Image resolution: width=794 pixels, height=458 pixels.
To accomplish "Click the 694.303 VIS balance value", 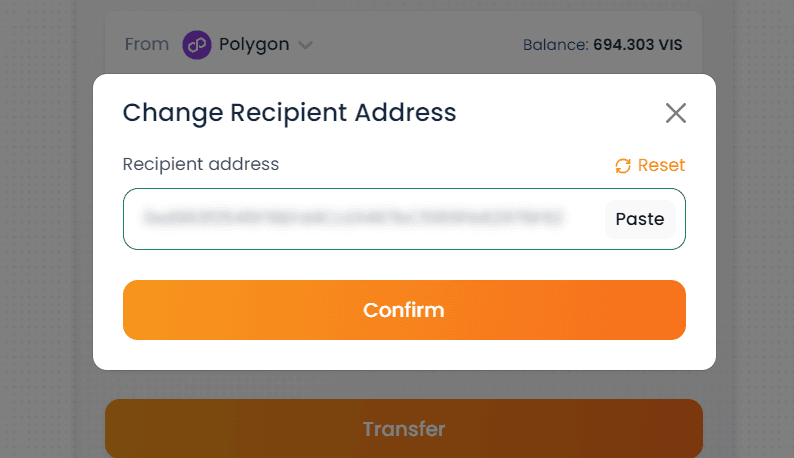I will tap(638, 45).
